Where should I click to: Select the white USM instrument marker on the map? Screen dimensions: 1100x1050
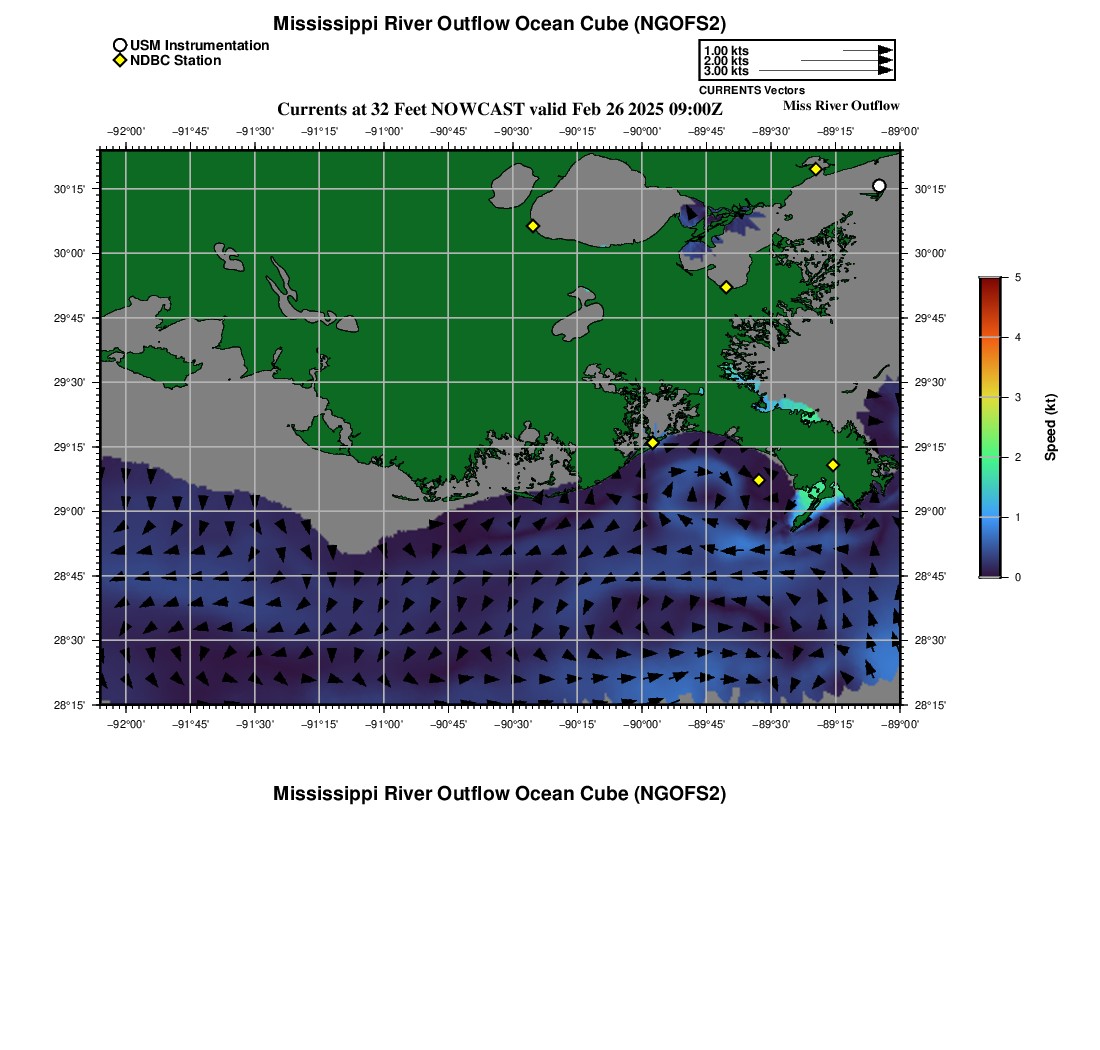point(879,186)
